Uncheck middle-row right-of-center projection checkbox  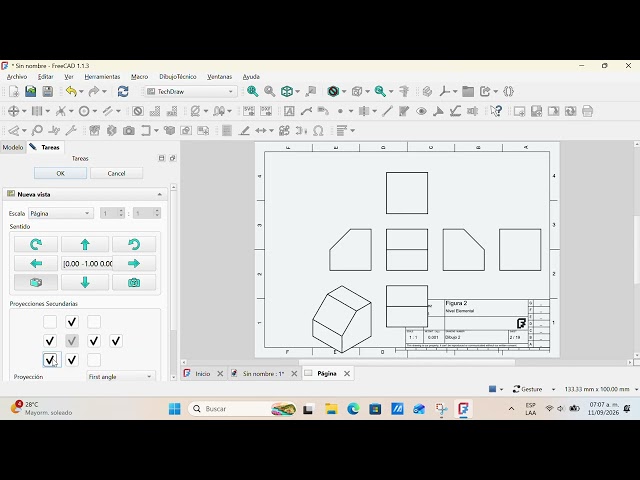(x=94, y=341)
